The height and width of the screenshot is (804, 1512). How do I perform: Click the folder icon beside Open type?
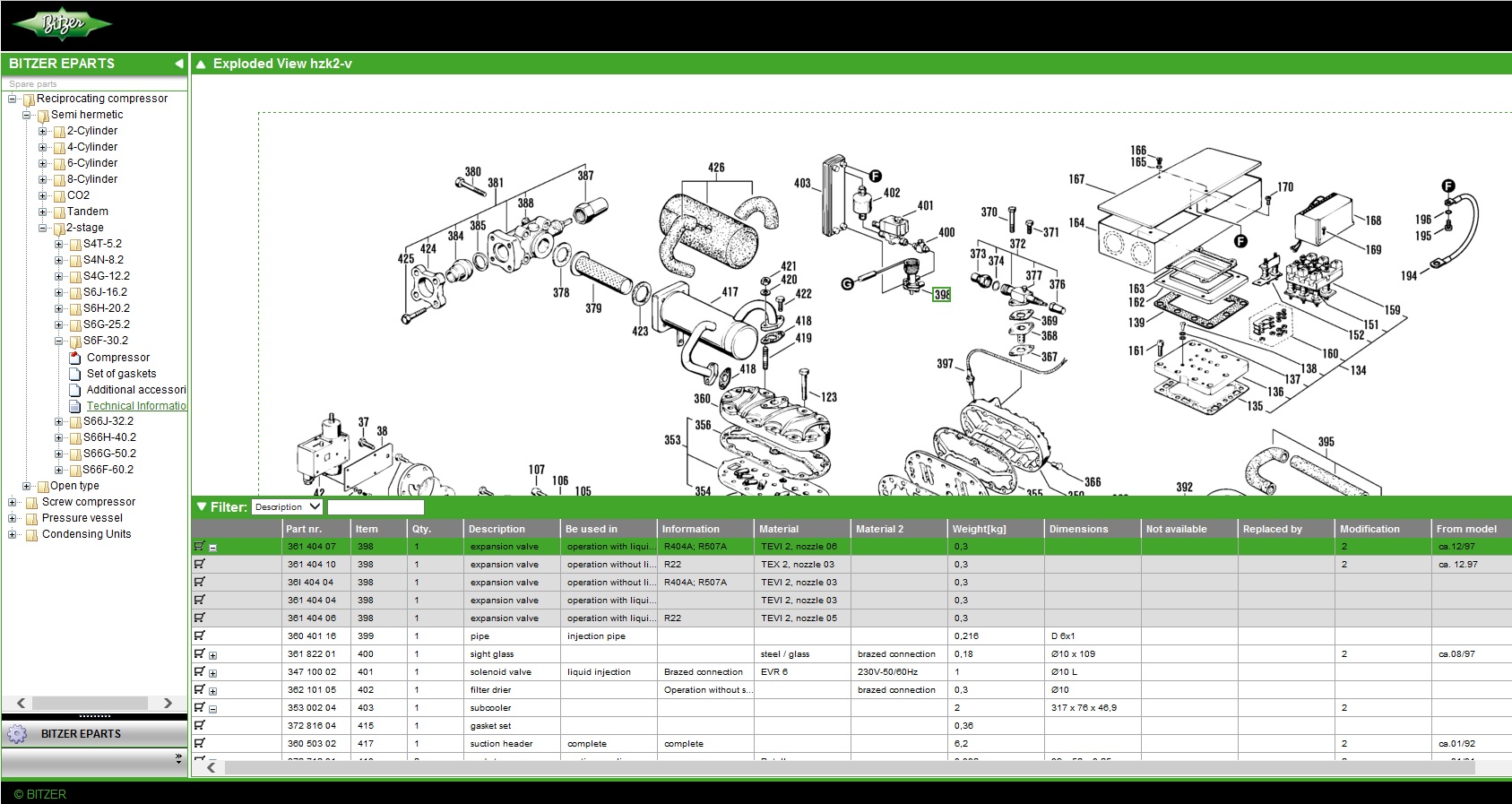pos(43,487)
